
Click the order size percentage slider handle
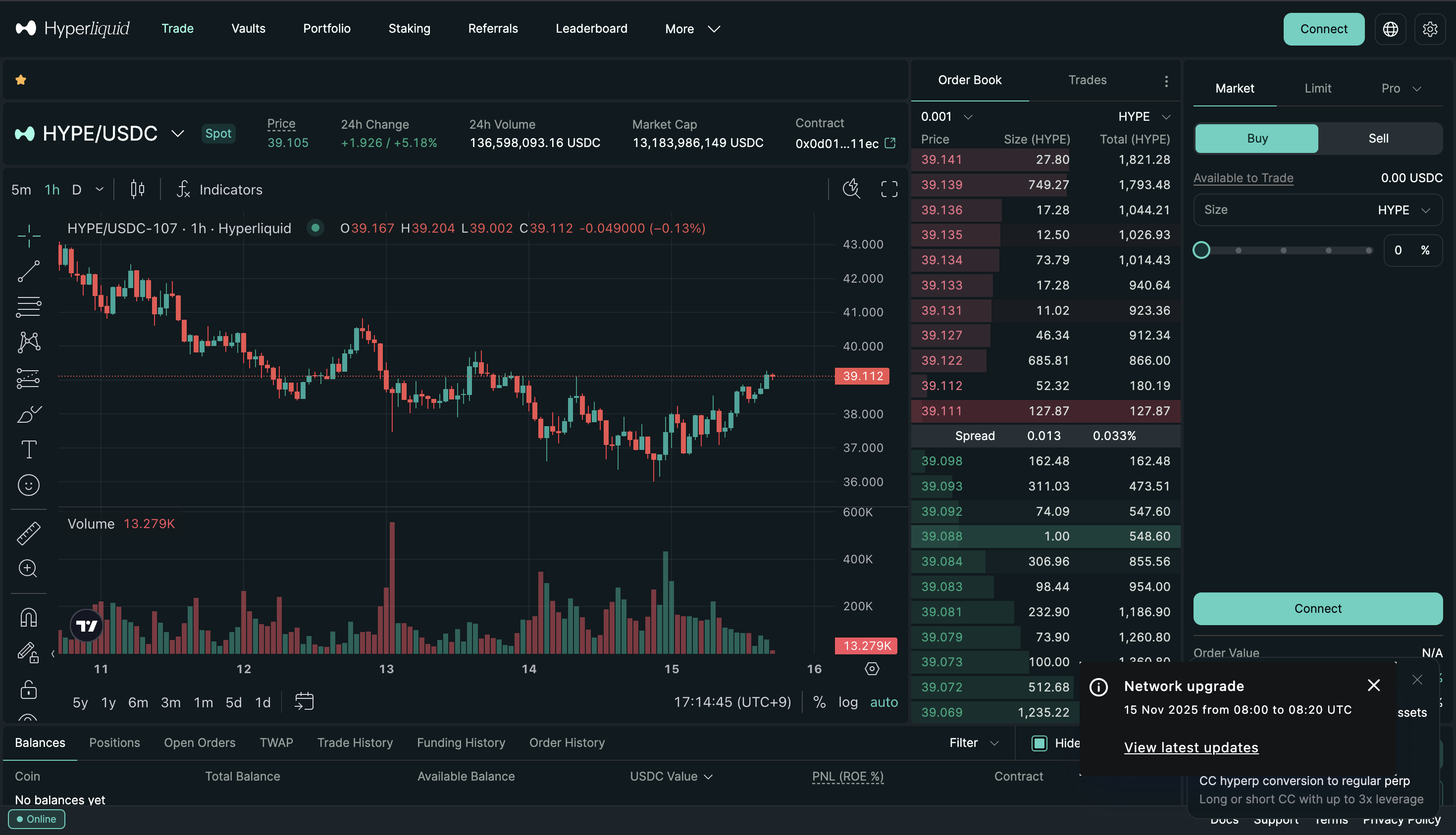coord(1201,250)
